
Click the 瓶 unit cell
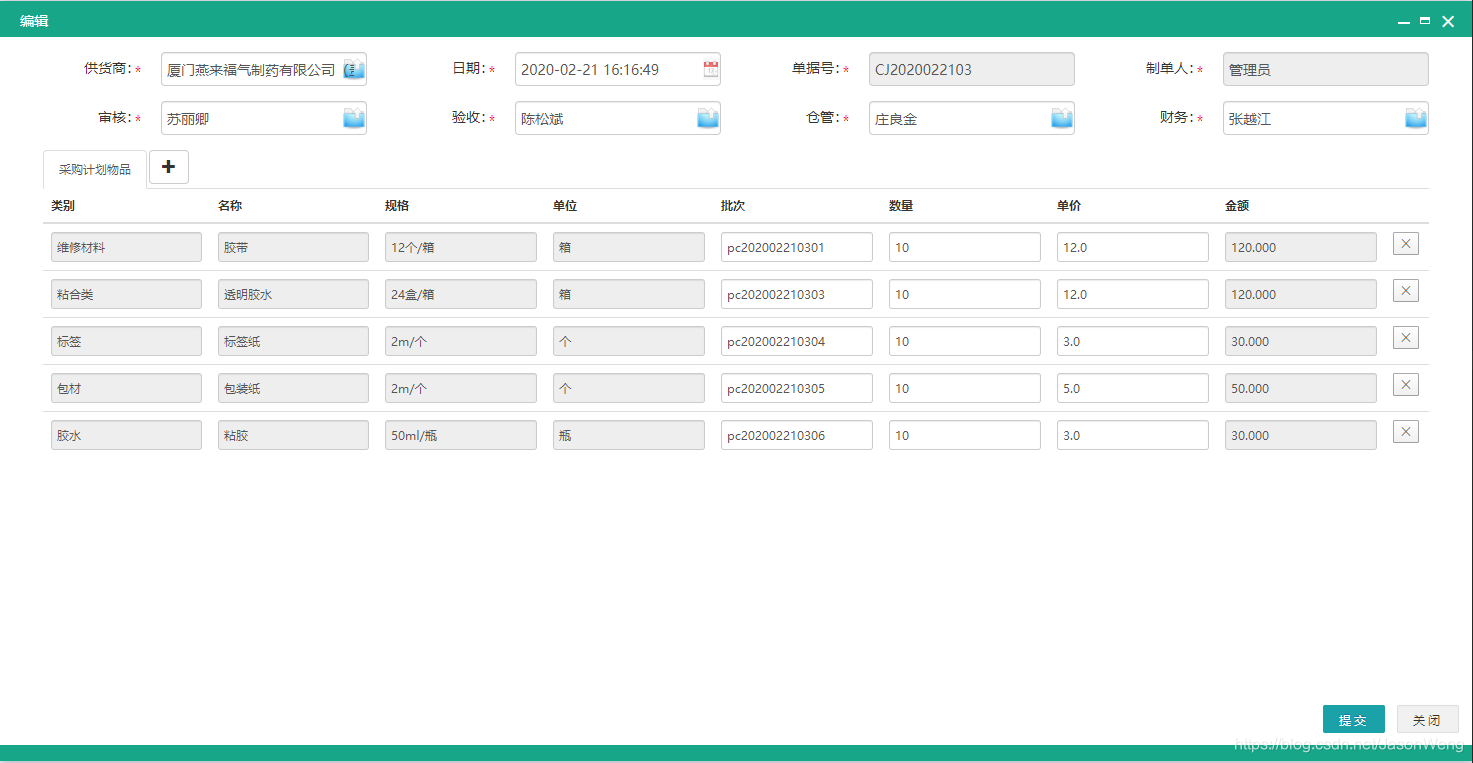629,435
